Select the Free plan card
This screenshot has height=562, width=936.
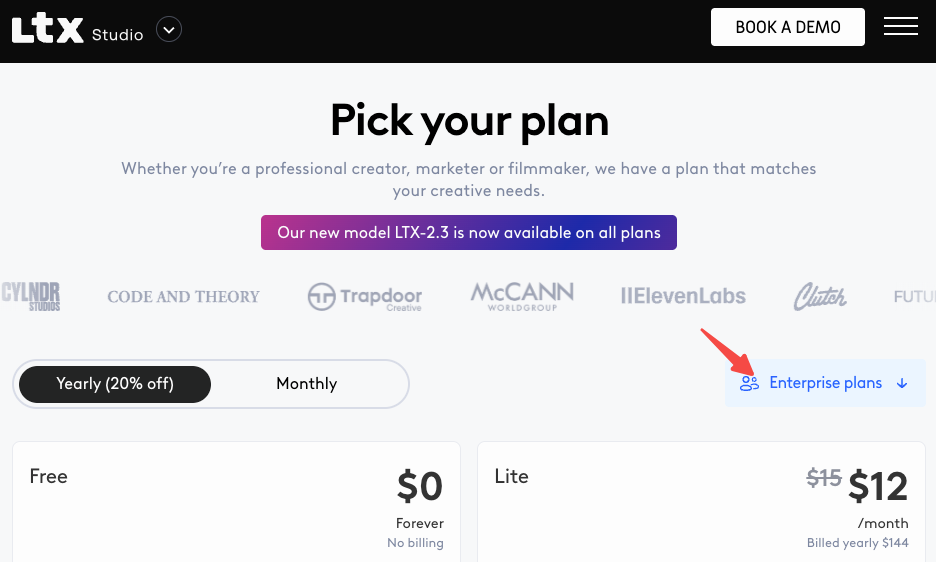[x=236, y=502]
